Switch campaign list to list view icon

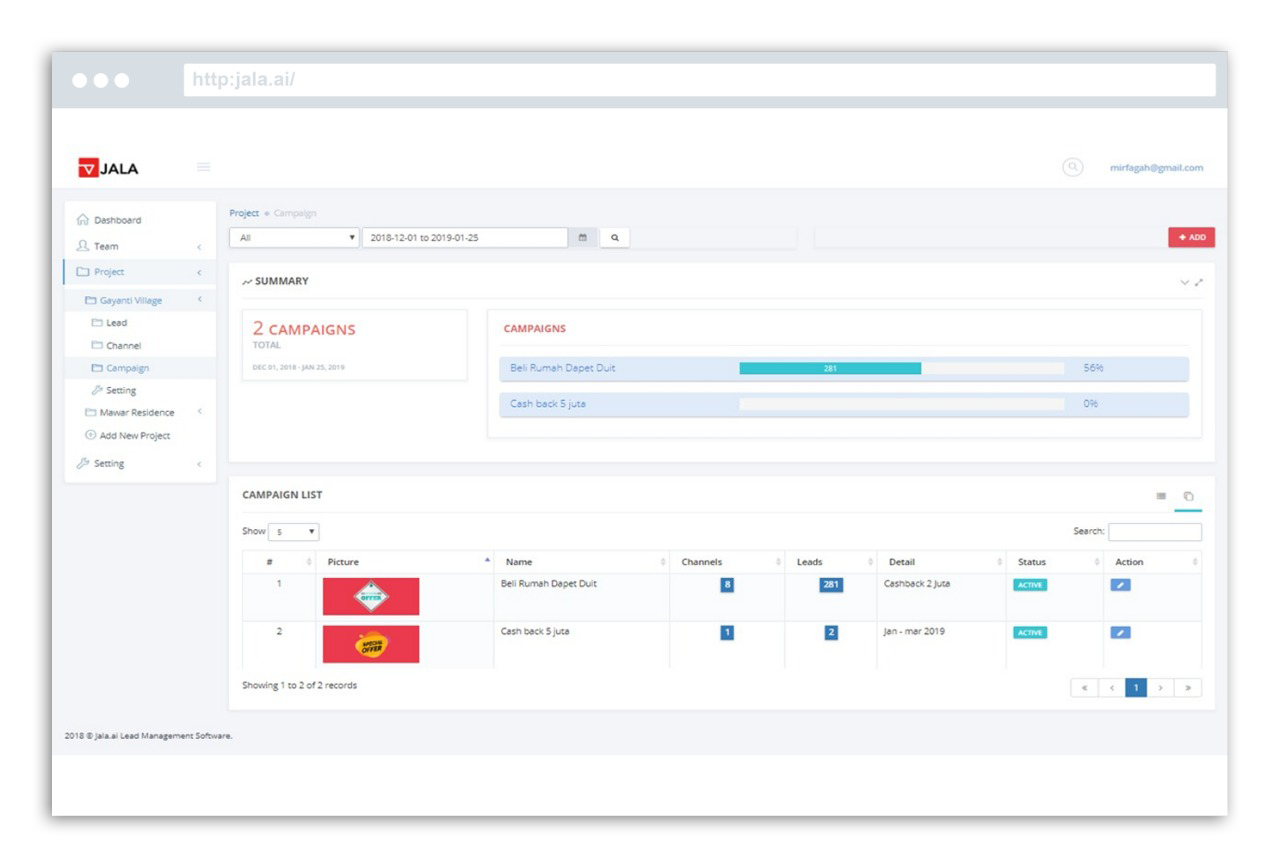(x=1161, y=496)
